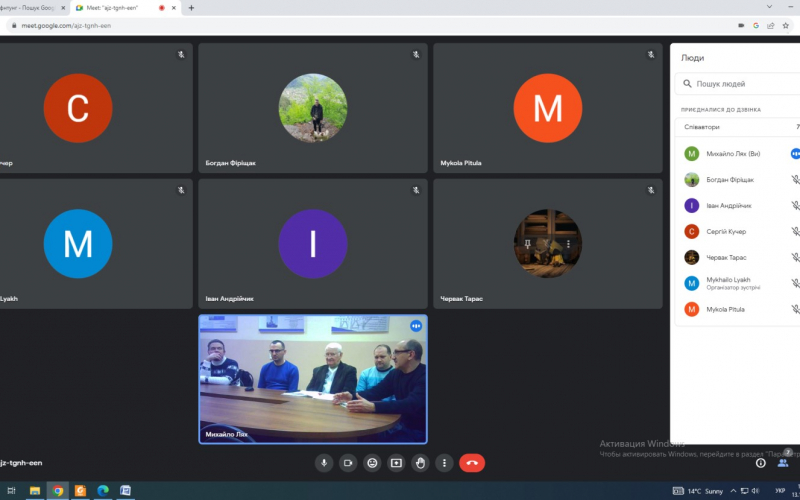800x500 pixels.
Task: Click Богдан Фіріщак avatar in people list
Action: (x=691, y=180)
